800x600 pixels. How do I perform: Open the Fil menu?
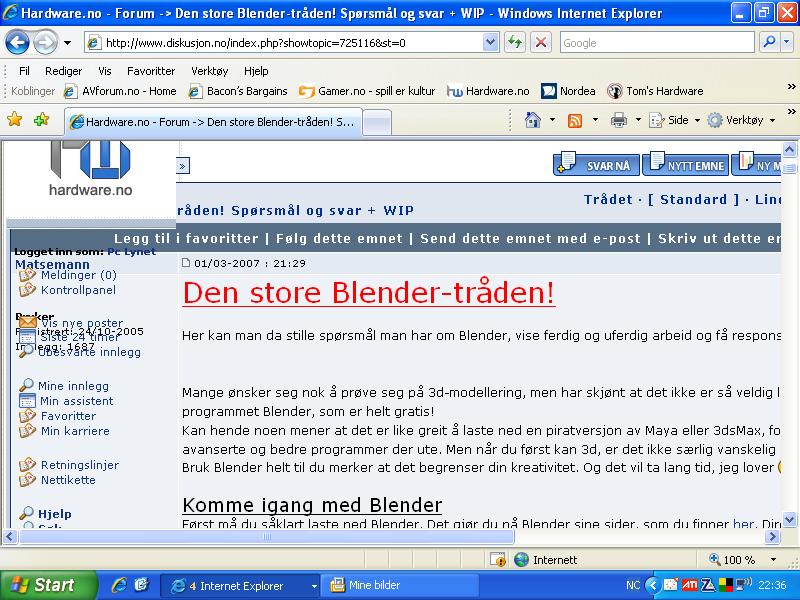pyautogui.click(x=24, y=71)
